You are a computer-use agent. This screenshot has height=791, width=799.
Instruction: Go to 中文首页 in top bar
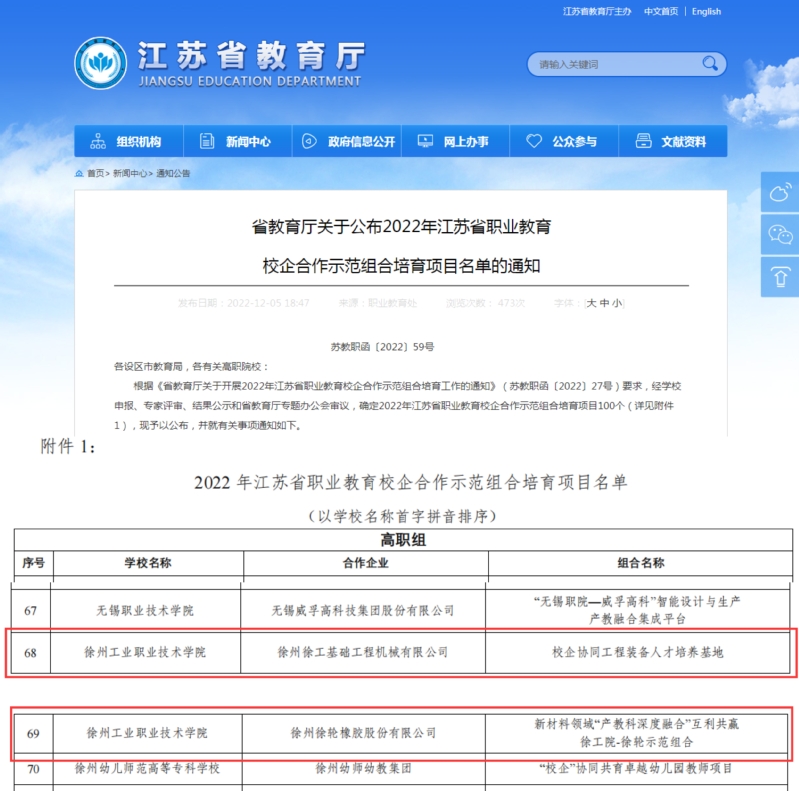660,12
